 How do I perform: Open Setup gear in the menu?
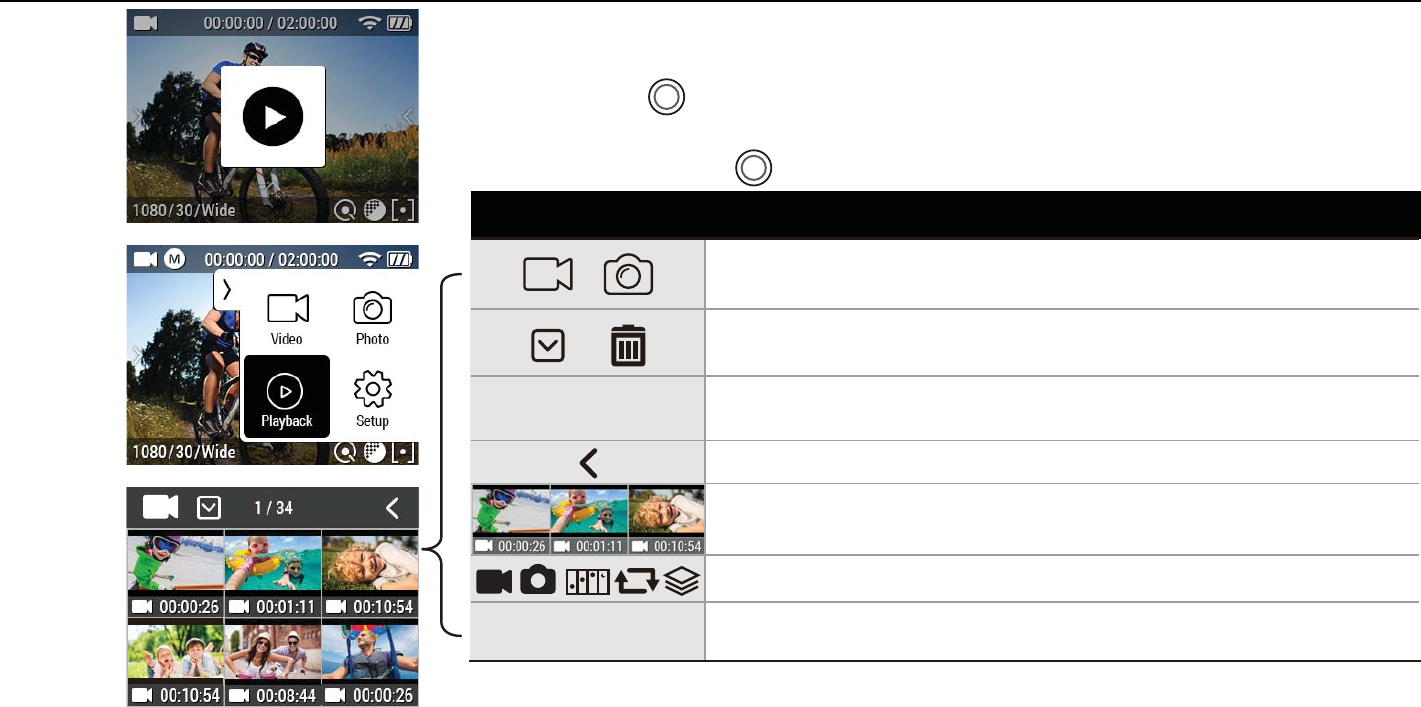[372, 397]
